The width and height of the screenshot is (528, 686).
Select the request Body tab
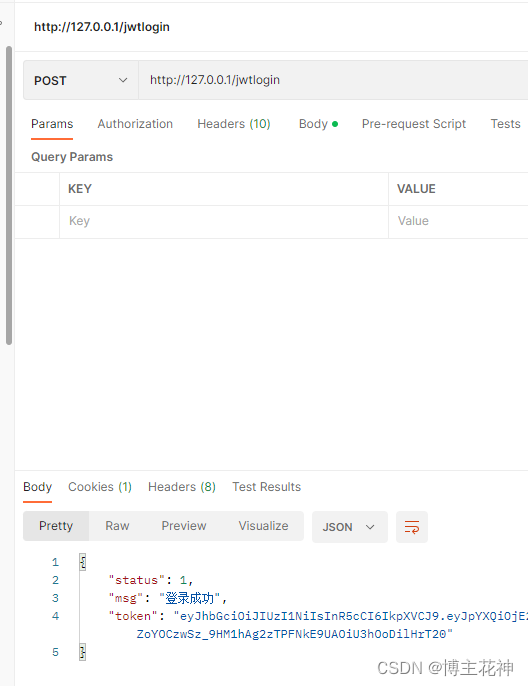(318, 124)
